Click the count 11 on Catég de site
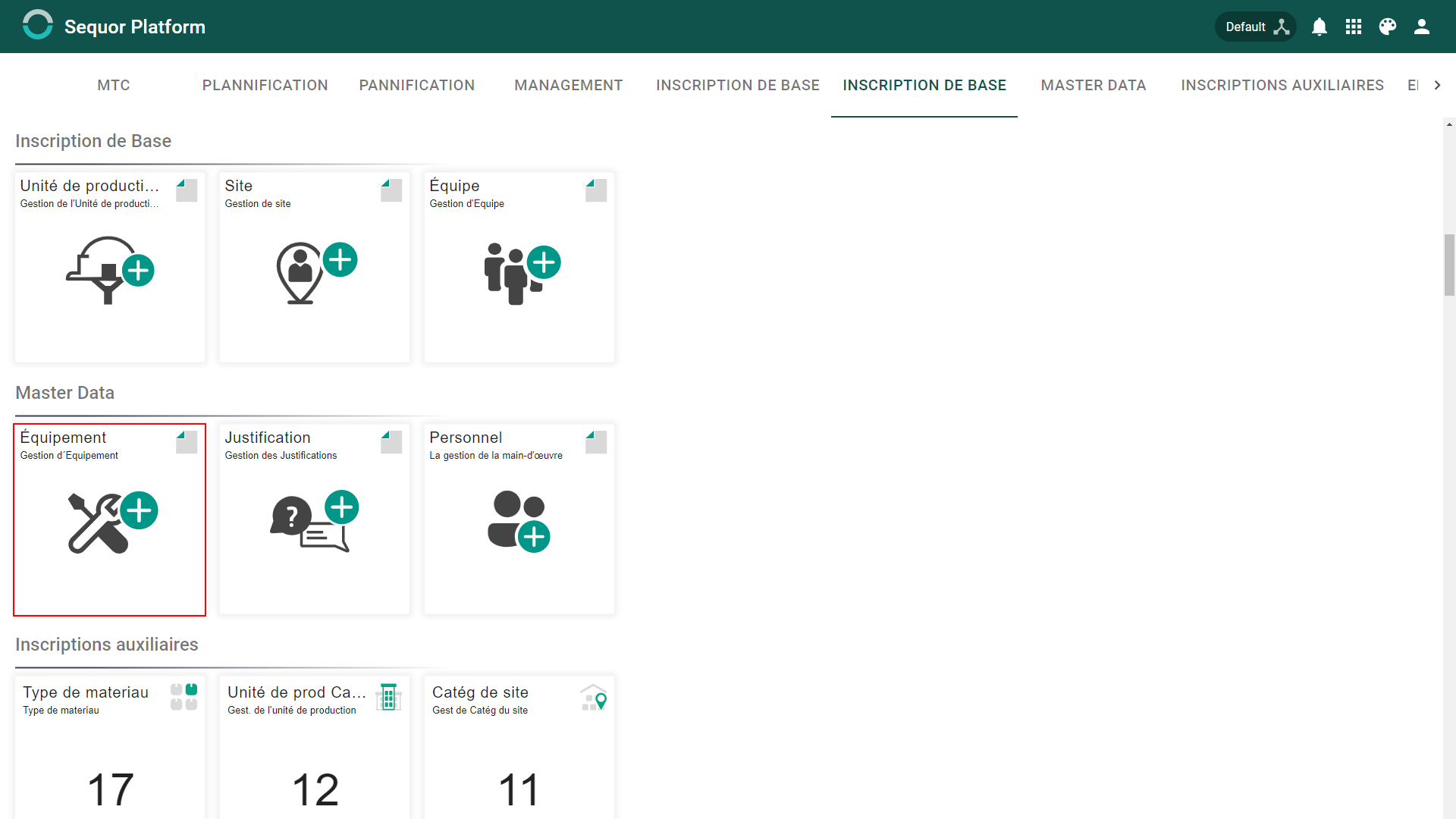Viewport: 1456px width, 819px height. (519, 789)
